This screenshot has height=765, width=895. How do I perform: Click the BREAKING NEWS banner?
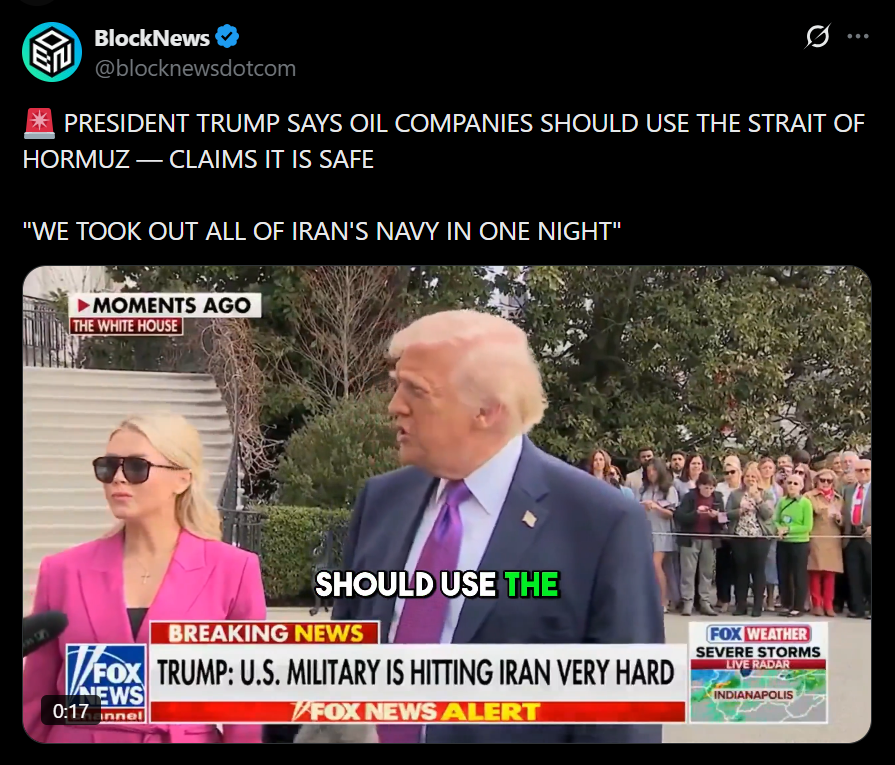[x=265, y=633]
